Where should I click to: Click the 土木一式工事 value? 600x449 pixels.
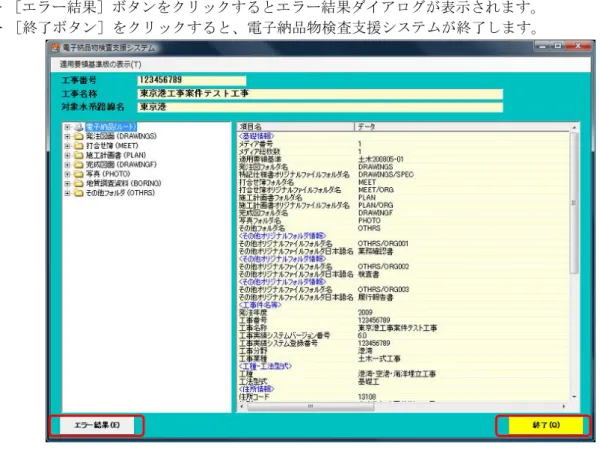(379, 359)
